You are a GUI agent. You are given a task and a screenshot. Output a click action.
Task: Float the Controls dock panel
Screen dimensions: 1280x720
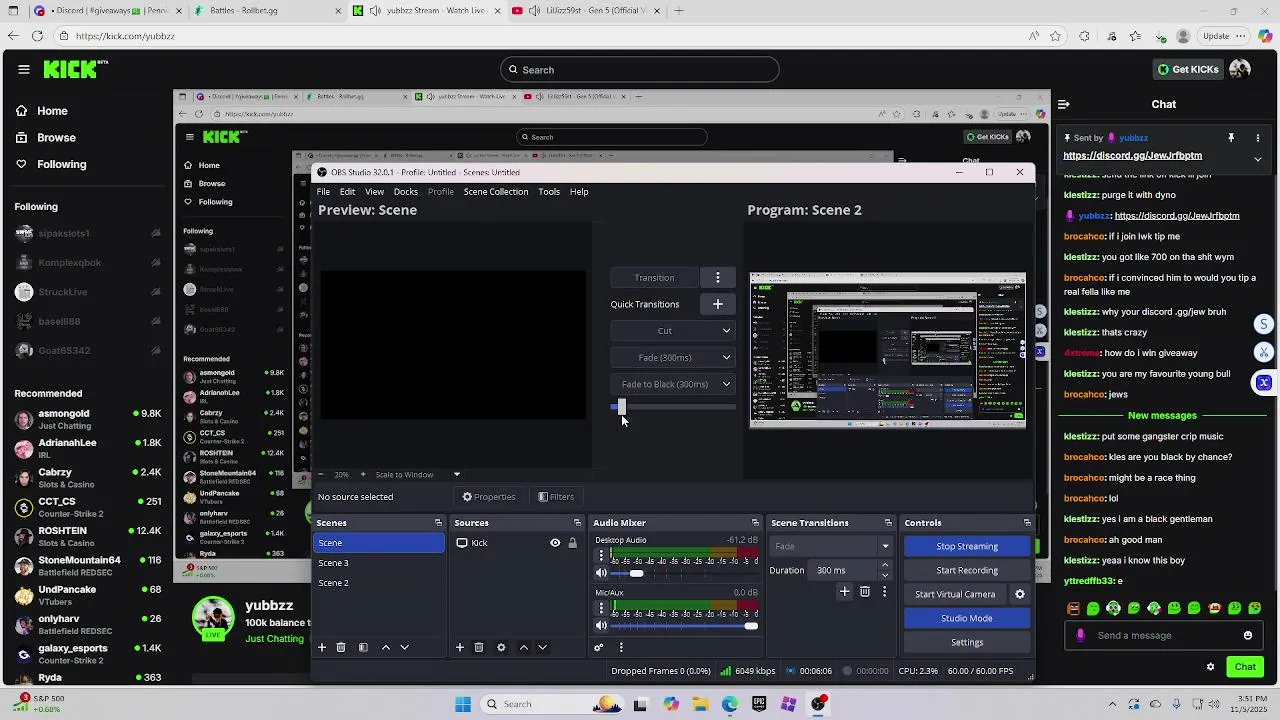click(1027, 523)
